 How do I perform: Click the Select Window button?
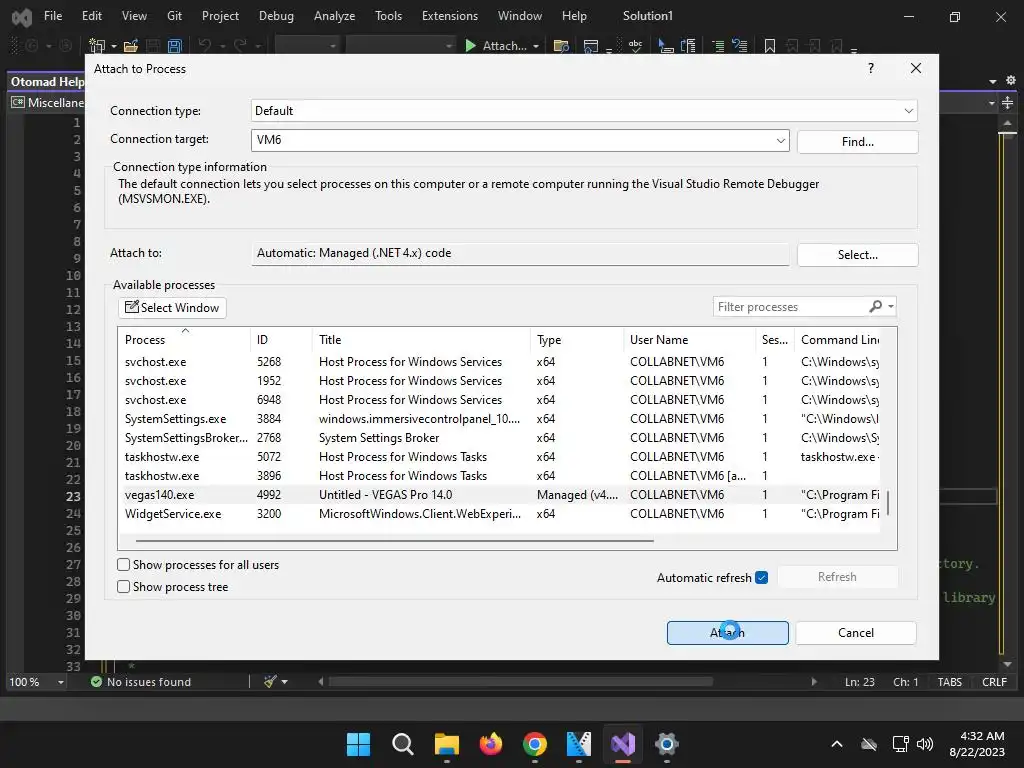(x=172, y=308)
